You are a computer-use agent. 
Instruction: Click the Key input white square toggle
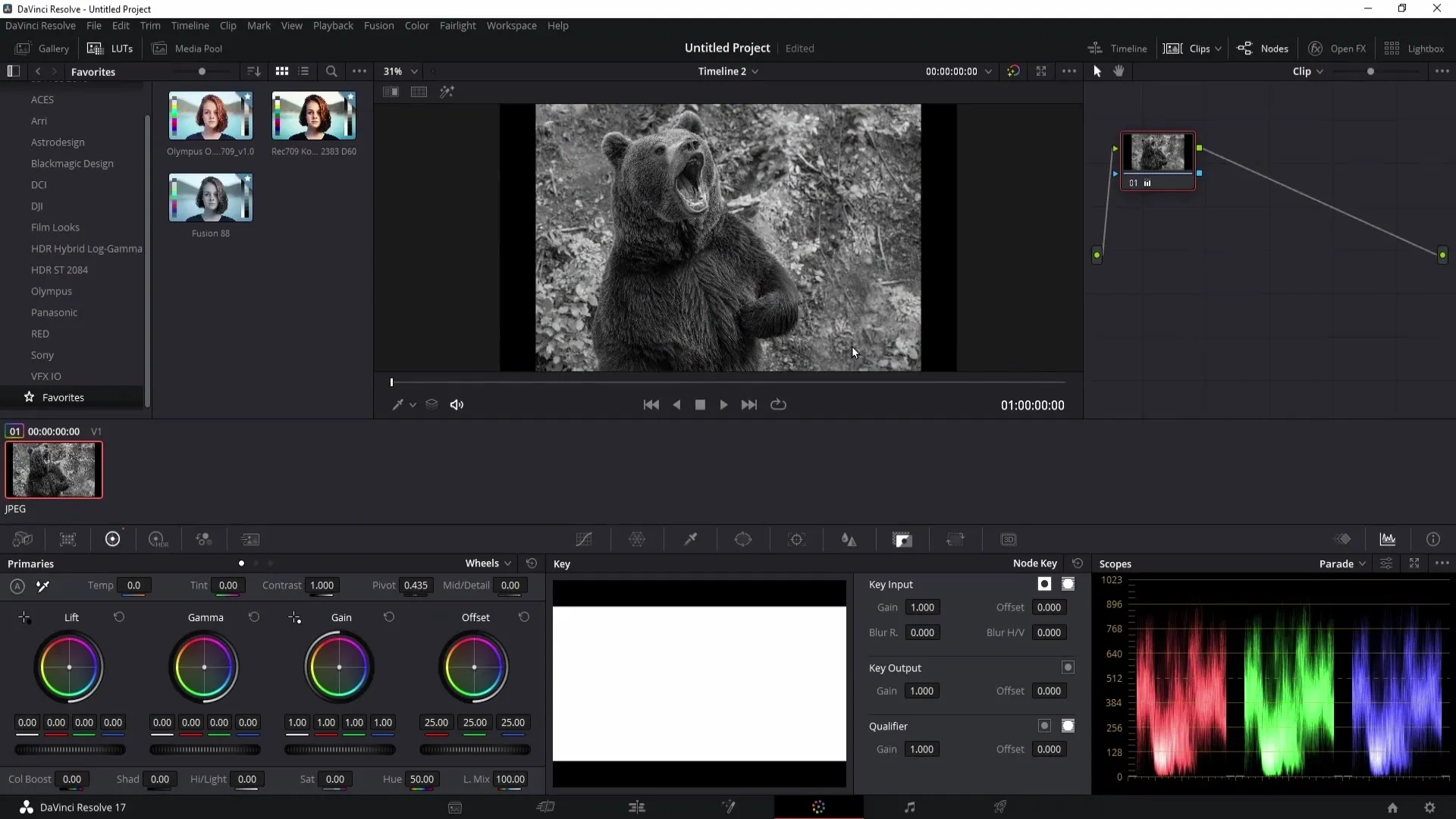point(1044,584)
